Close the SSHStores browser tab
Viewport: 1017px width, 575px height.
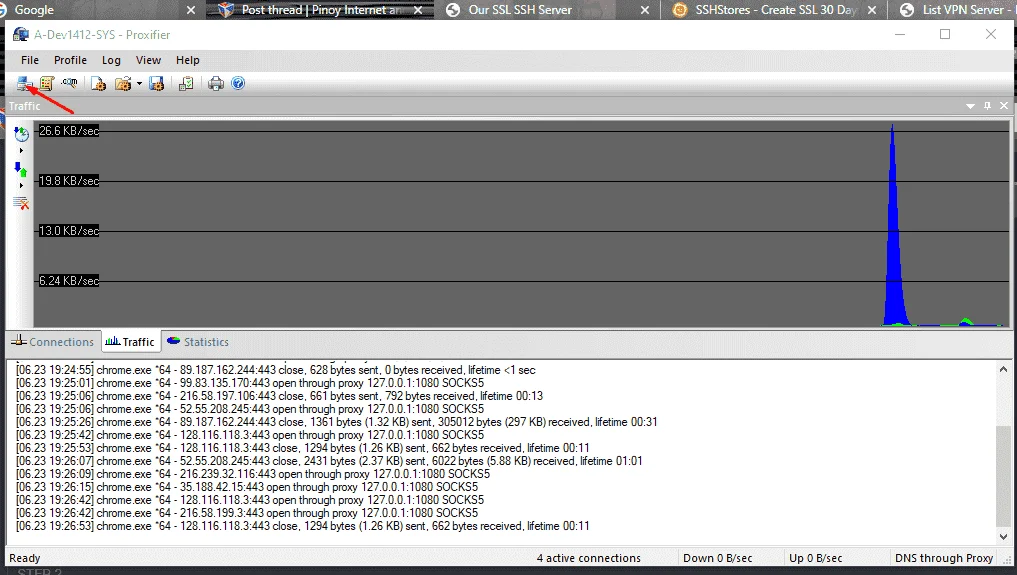872,10
